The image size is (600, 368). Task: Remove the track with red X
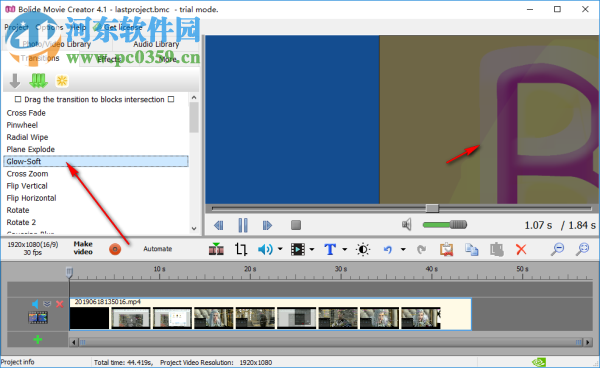(x=59, y=304)
